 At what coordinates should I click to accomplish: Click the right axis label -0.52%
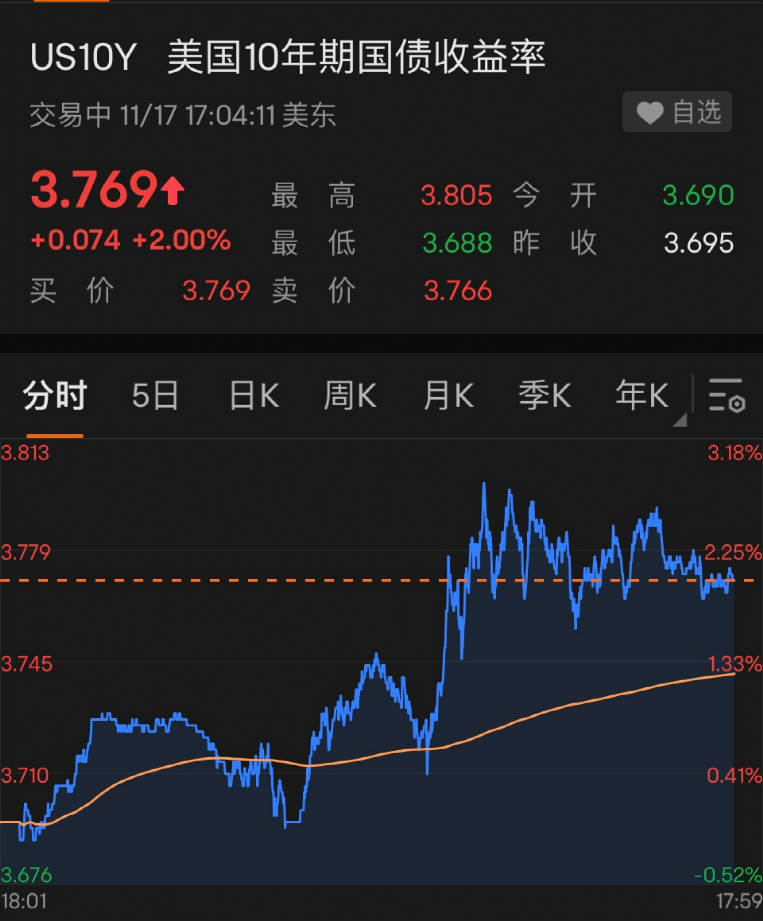pyautogui.click(x=728, y=875)
